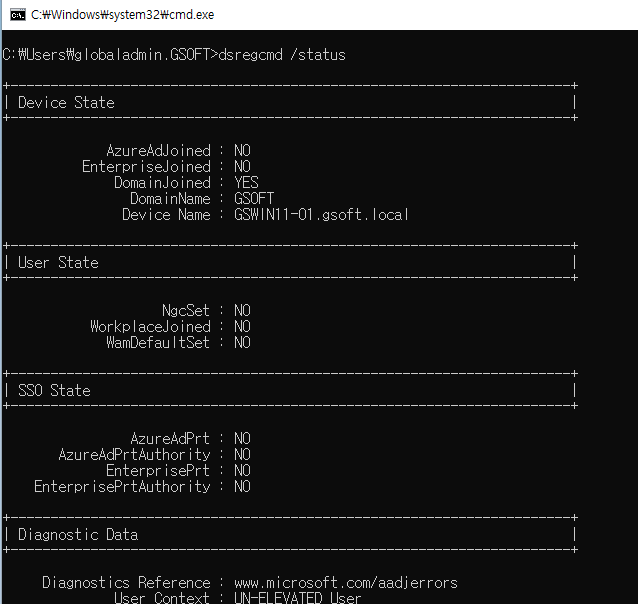Click the WamDefaultSet label
Image resolution: width=638 pixels, height=604 pixels.
(x=158, y=342)
